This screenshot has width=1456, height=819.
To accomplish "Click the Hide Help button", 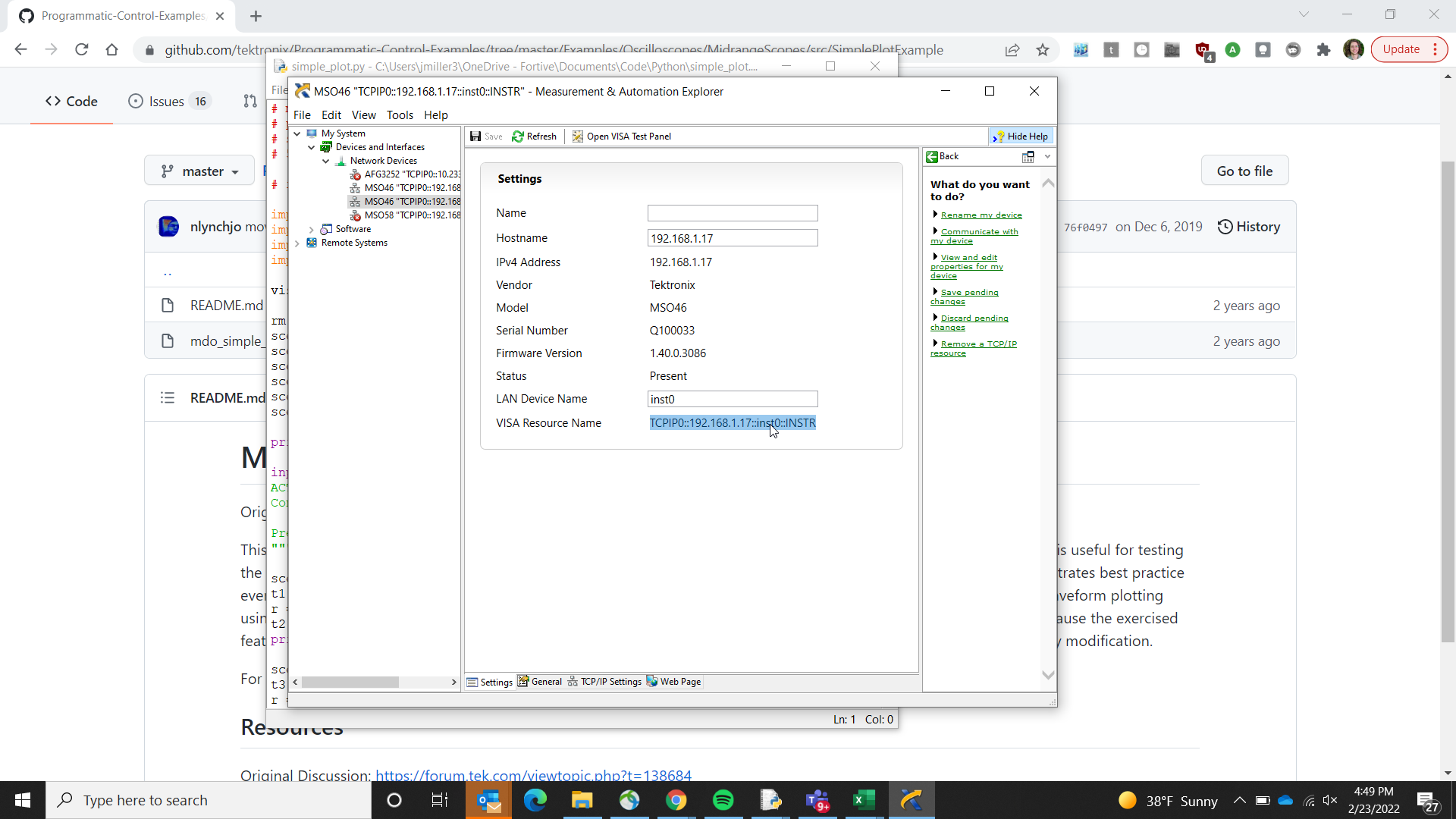I will click(1021, 136).
